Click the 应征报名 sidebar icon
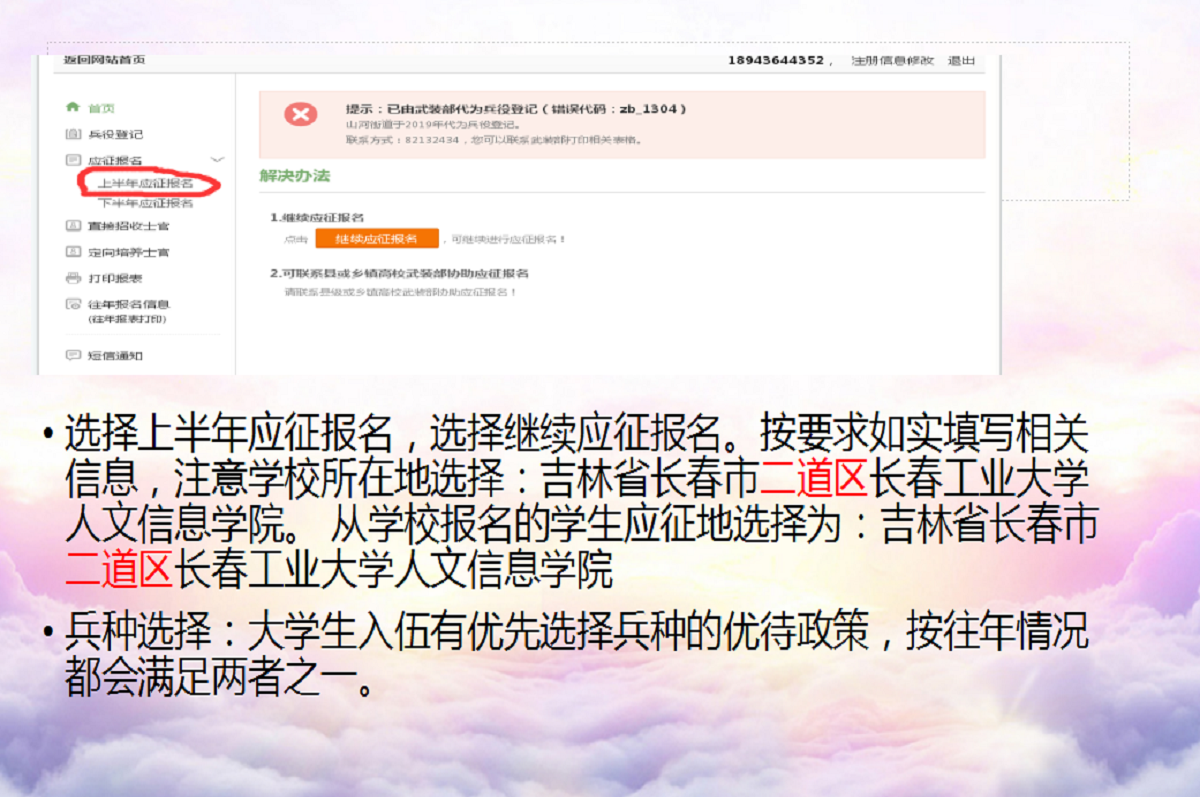The height and width of the screenshot is (797, 1200). pos(72,160)
